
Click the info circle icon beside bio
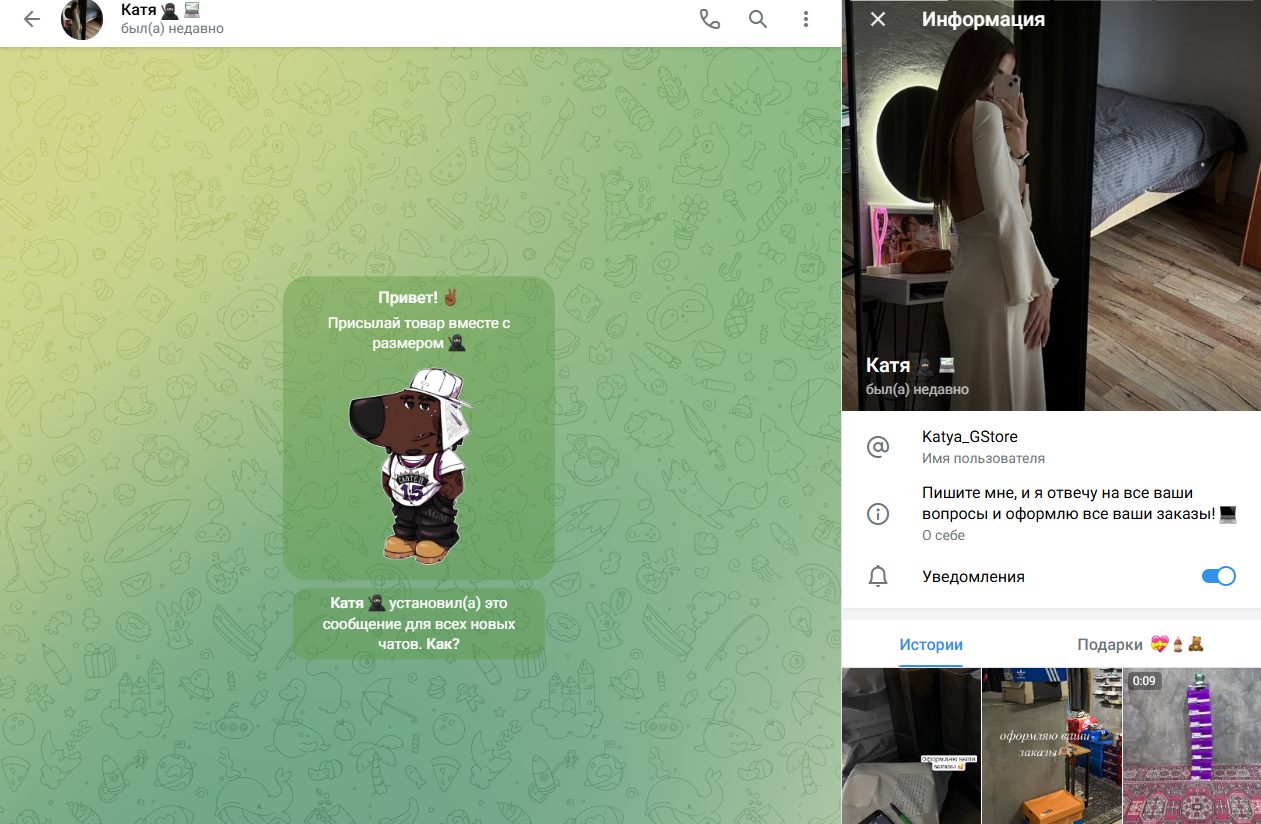coord(878,514)
